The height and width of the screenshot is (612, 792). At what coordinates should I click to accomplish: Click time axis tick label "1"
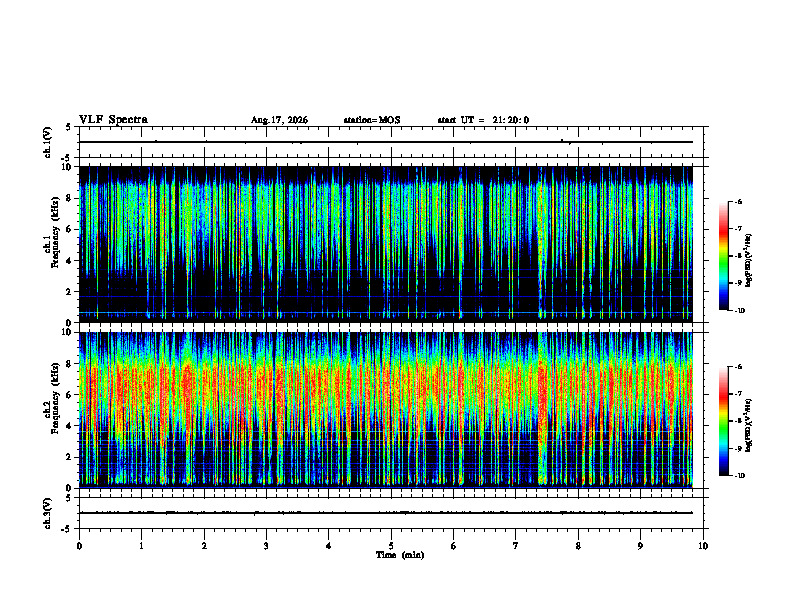pyautogui.click(x=141, y=546)
